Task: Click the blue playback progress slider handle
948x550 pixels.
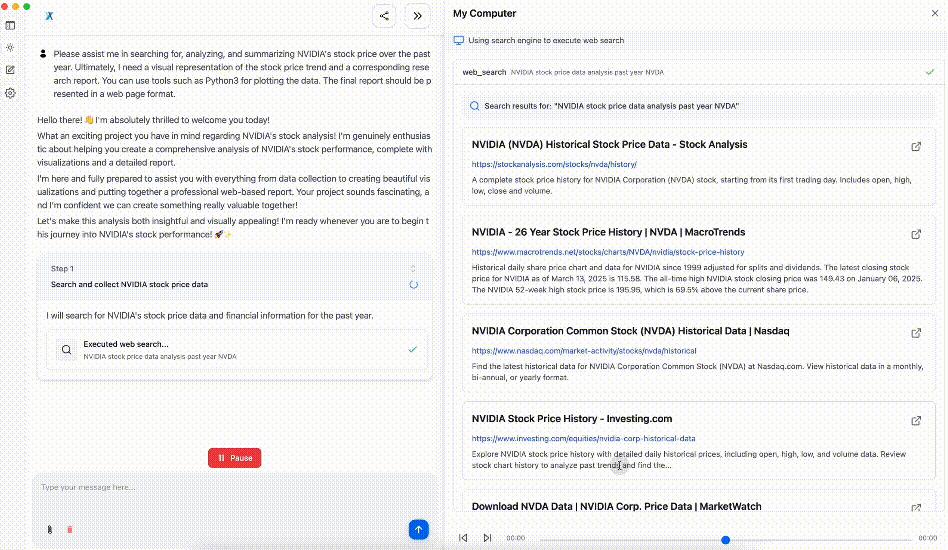Action: tap(726, 540)
